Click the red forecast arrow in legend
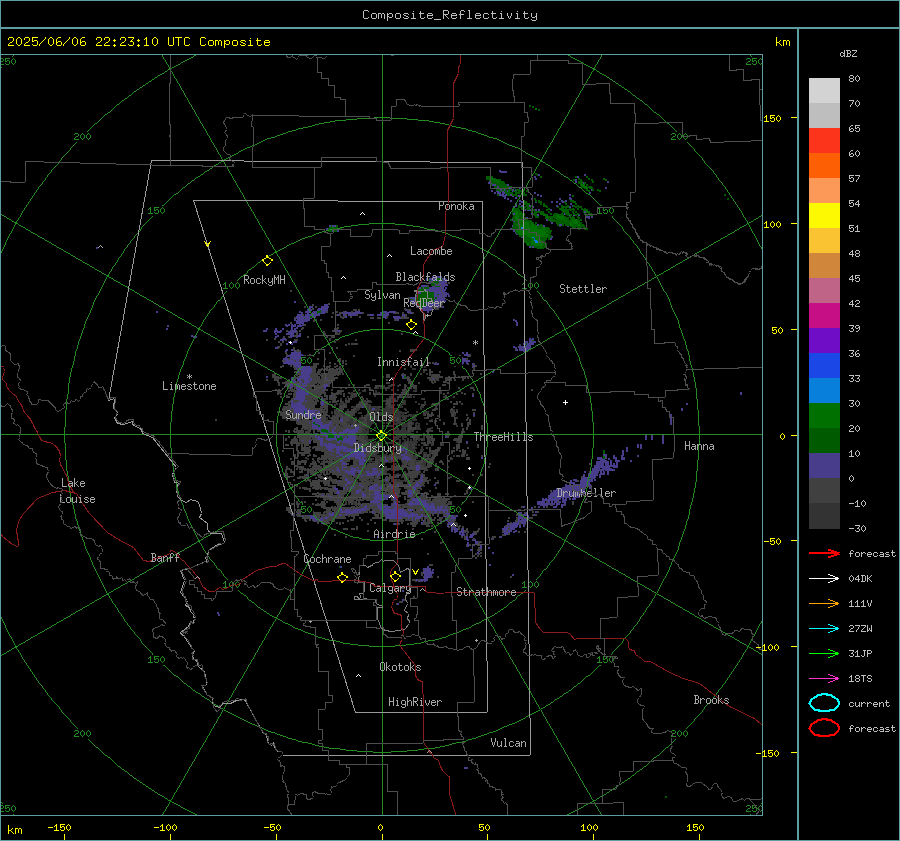Viewport: 900px width, 841px height. pyautogui.click(x=824, y=553)
